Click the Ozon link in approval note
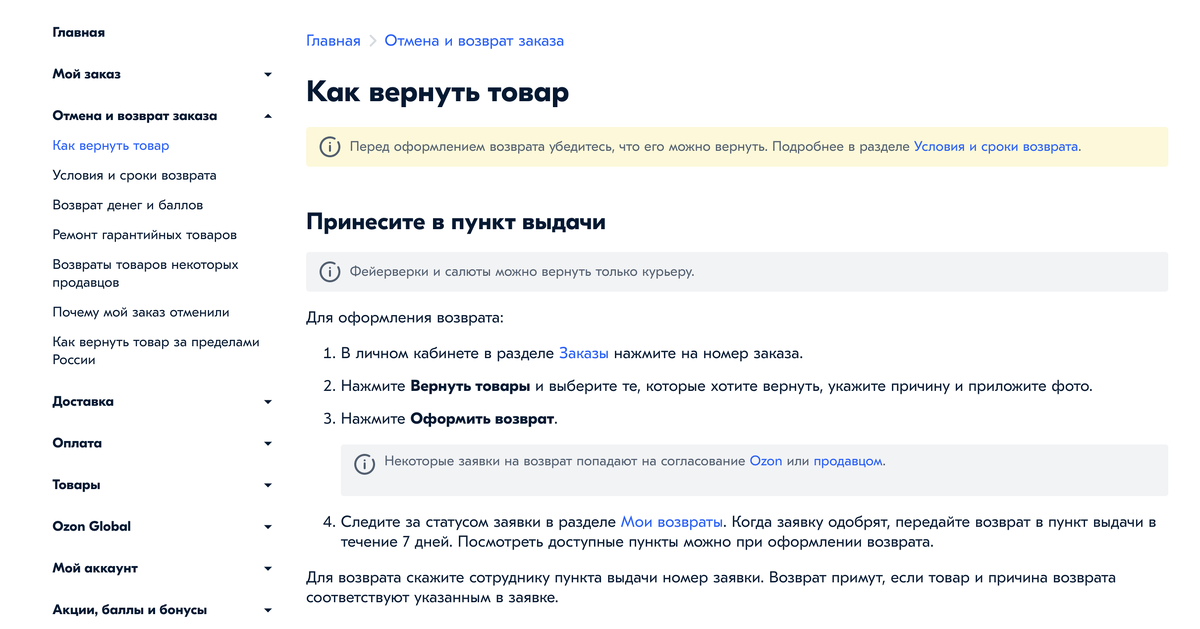Screen dimensions: 1200x629 pyautogui.click(x=766, y=462)
